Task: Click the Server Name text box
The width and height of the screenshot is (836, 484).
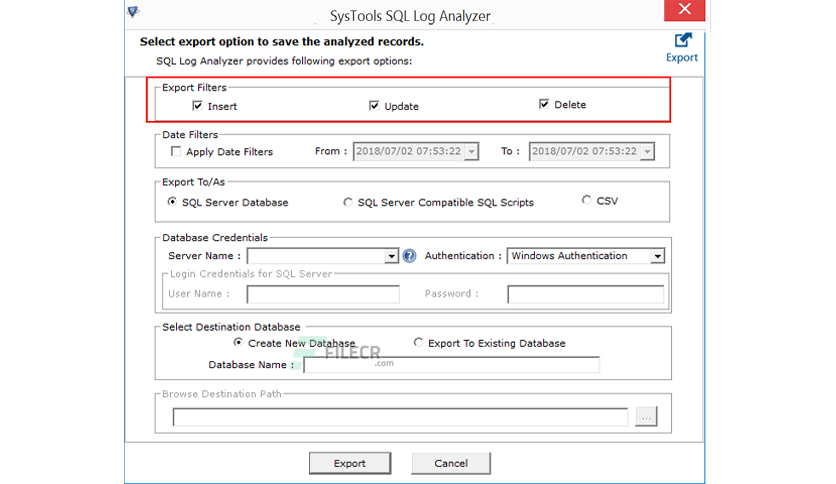Action: click(317, 256)
